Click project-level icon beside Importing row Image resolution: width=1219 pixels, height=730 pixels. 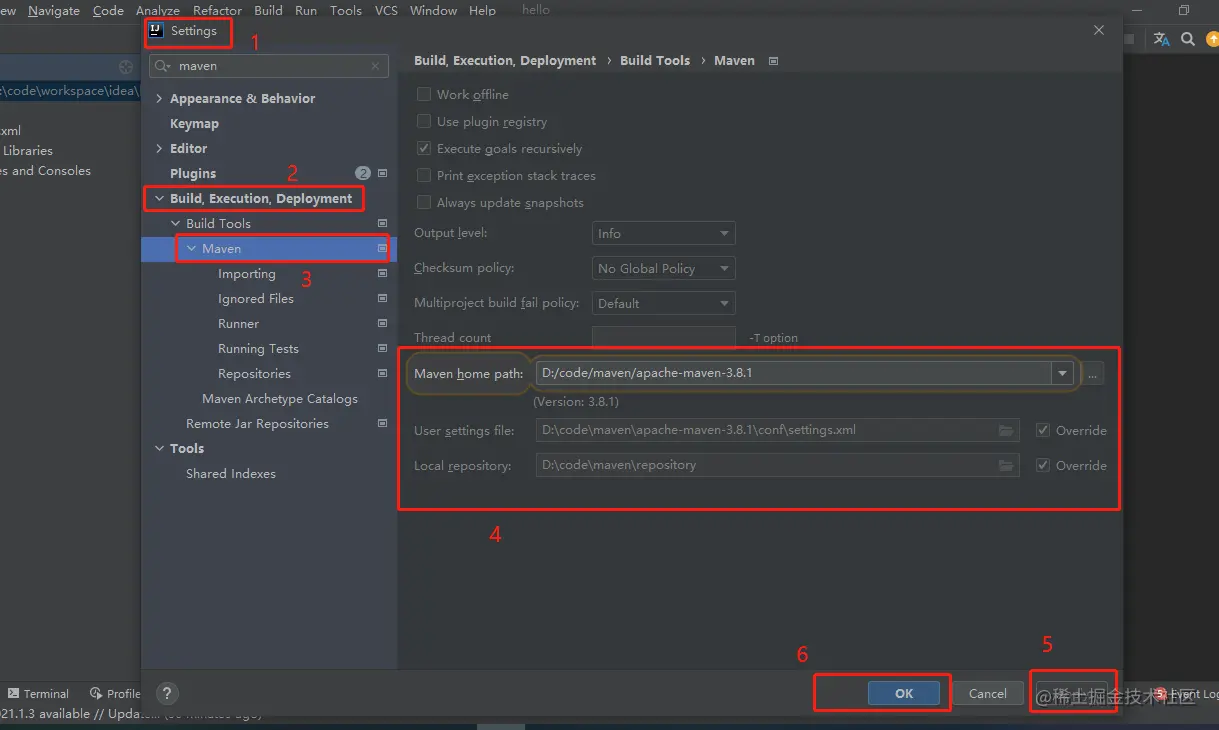[x=382, y=273]
